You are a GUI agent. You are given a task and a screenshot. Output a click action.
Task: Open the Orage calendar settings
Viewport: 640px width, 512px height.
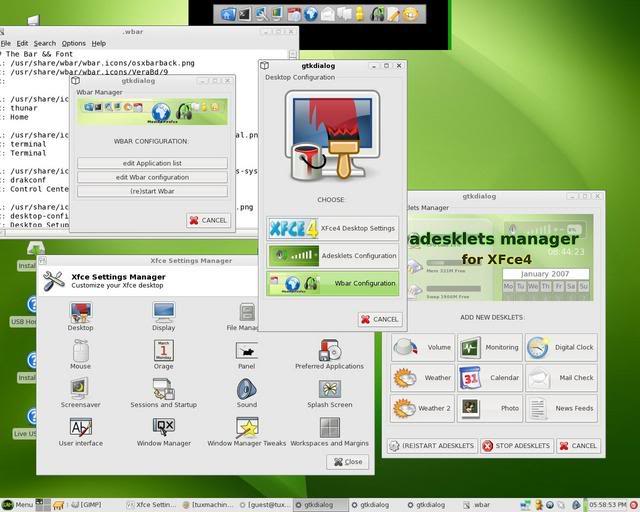[163, 351]
